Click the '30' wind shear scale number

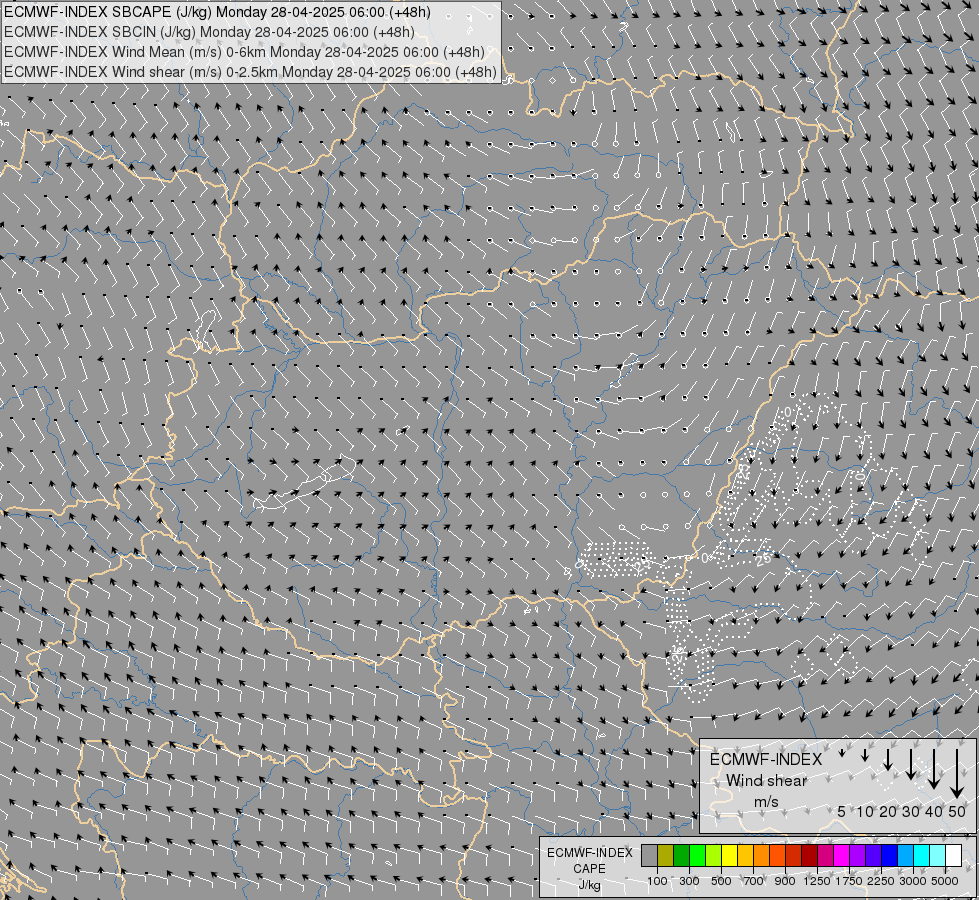pyautogui.click(x=911, y=811)
